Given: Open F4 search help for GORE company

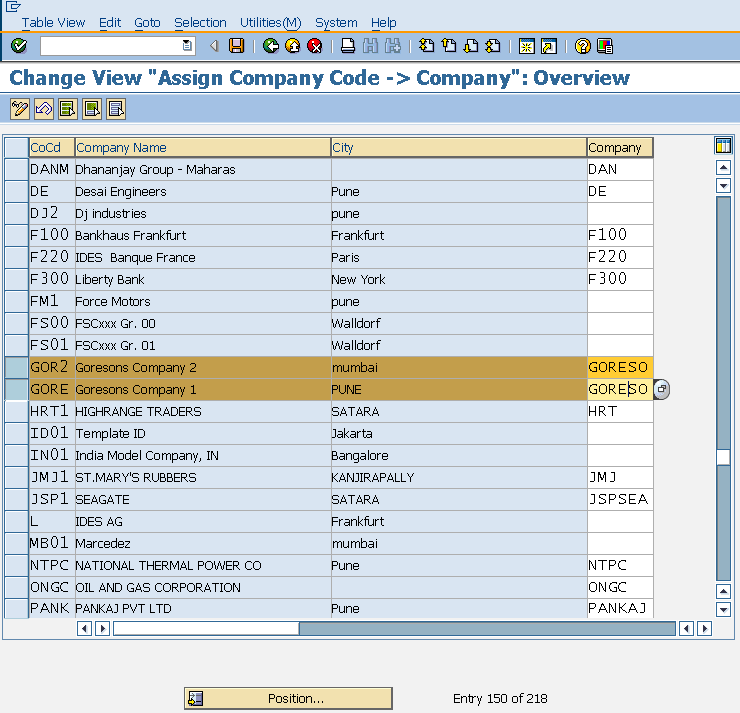Looking at the screenshot, I should point(662,389).
